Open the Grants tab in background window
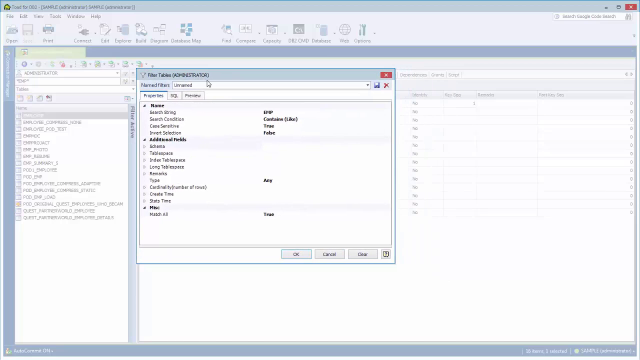The image size is (640, 360). pyautogui.click(x=438, y=75)
